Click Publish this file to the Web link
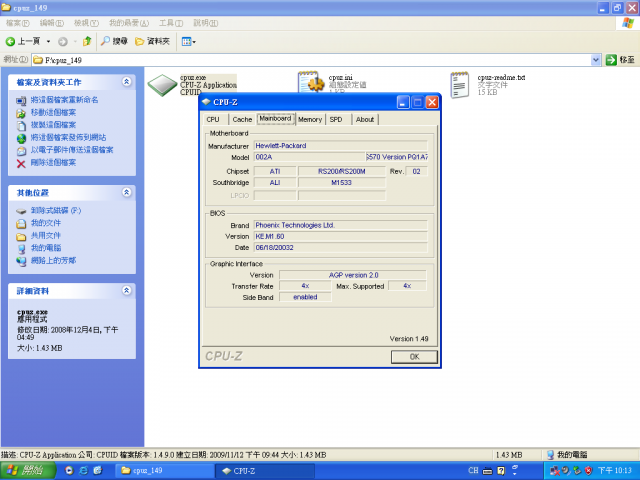 click(69, 138)
